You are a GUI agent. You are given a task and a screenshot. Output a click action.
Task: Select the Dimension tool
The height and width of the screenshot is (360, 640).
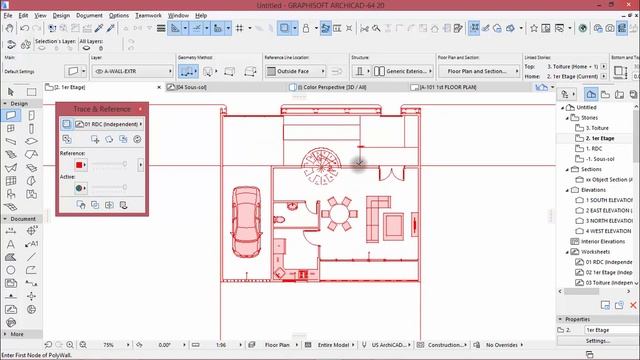11,231
